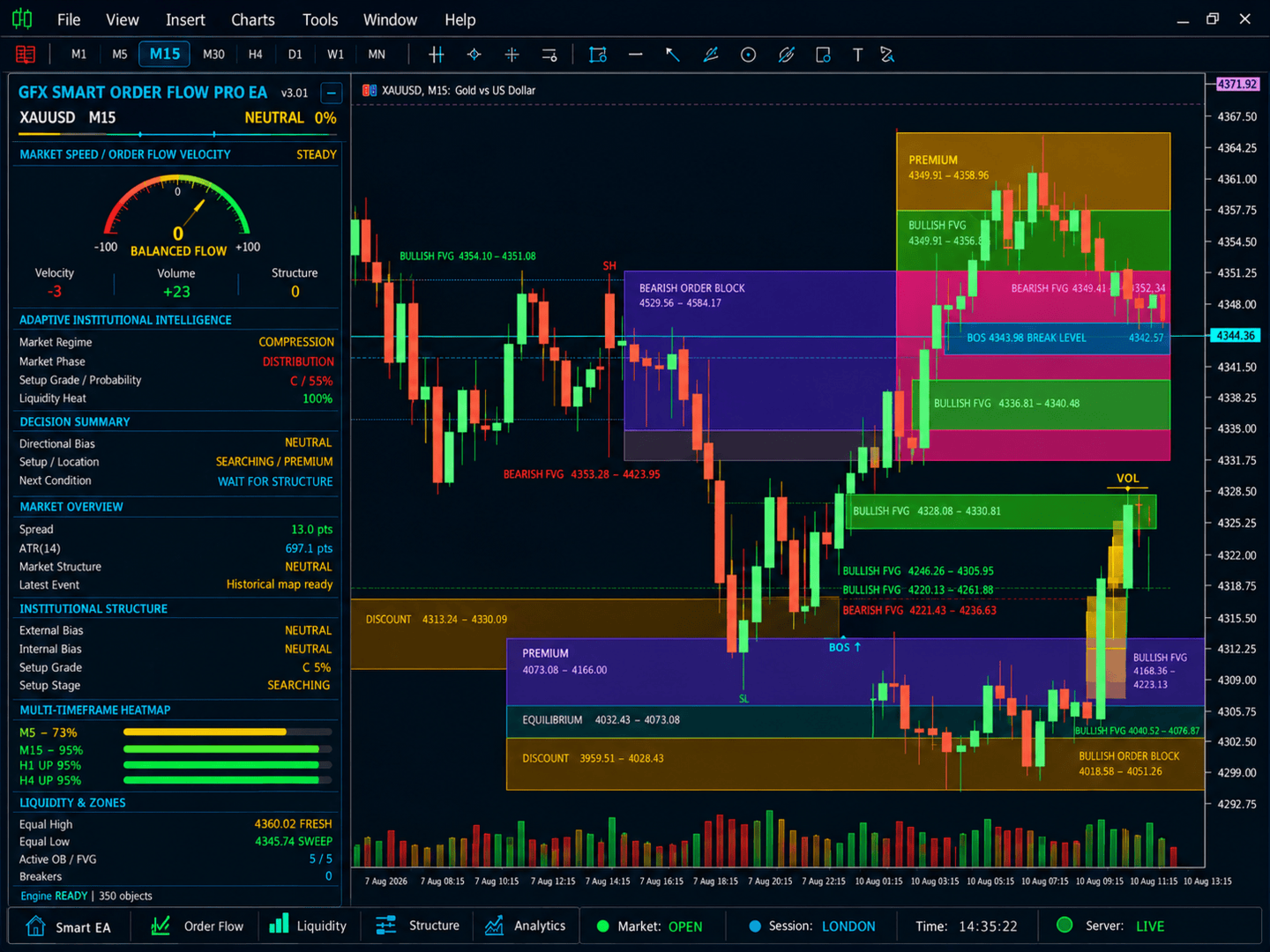Screen dimensions: 1270x952
Task: Select the horizontal line drawing tool
Action: pos(636,55)
